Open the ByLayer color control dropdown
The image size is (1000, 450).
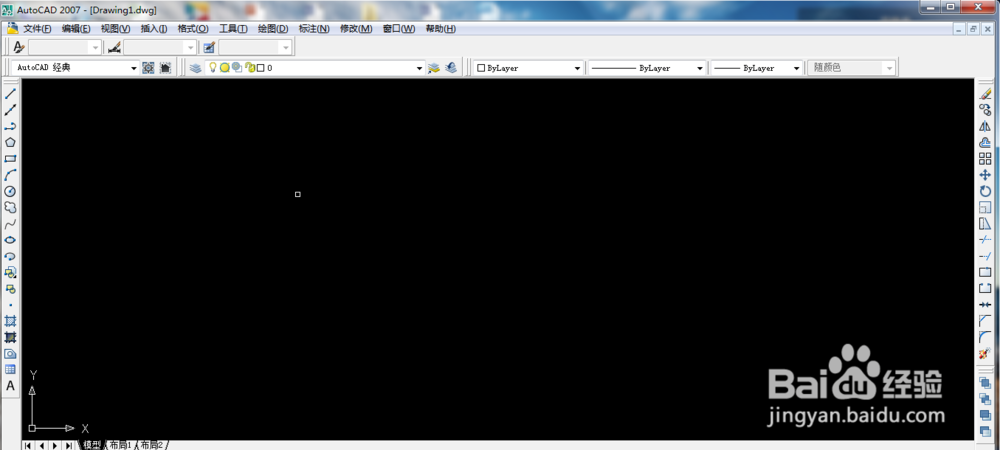pyautogui.click(x=577, y=68)
